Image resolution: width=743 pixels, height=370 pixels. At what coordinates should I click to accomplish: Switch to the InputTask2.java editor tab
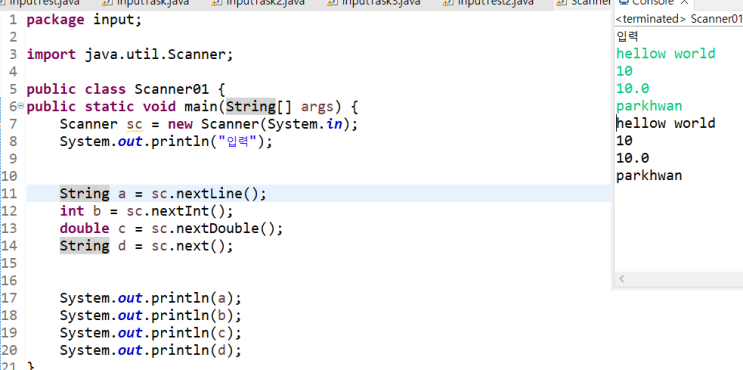pos(259,2)
